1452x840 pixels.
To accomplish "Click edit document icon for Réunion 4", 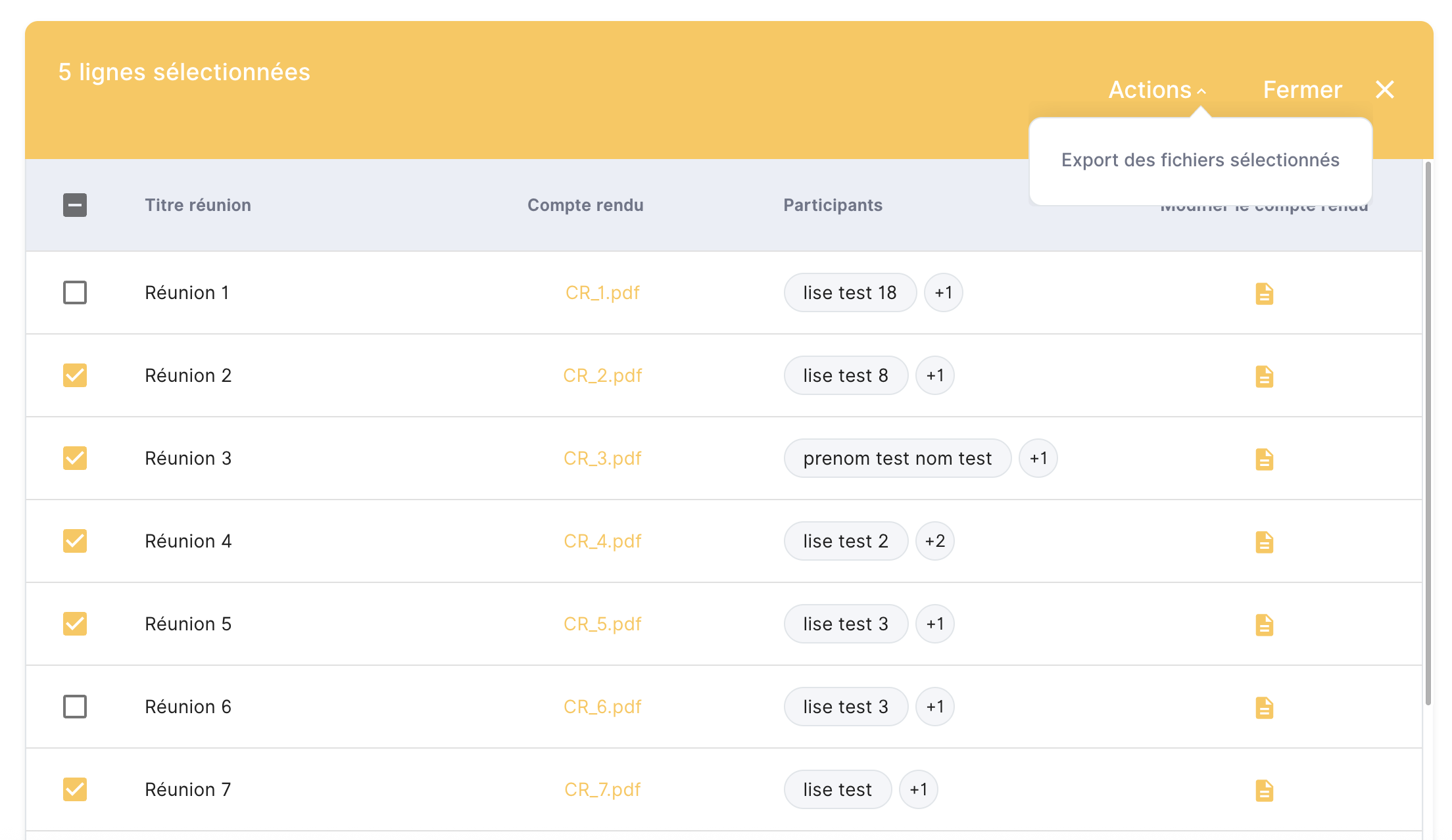I will tap(1264, 542).
